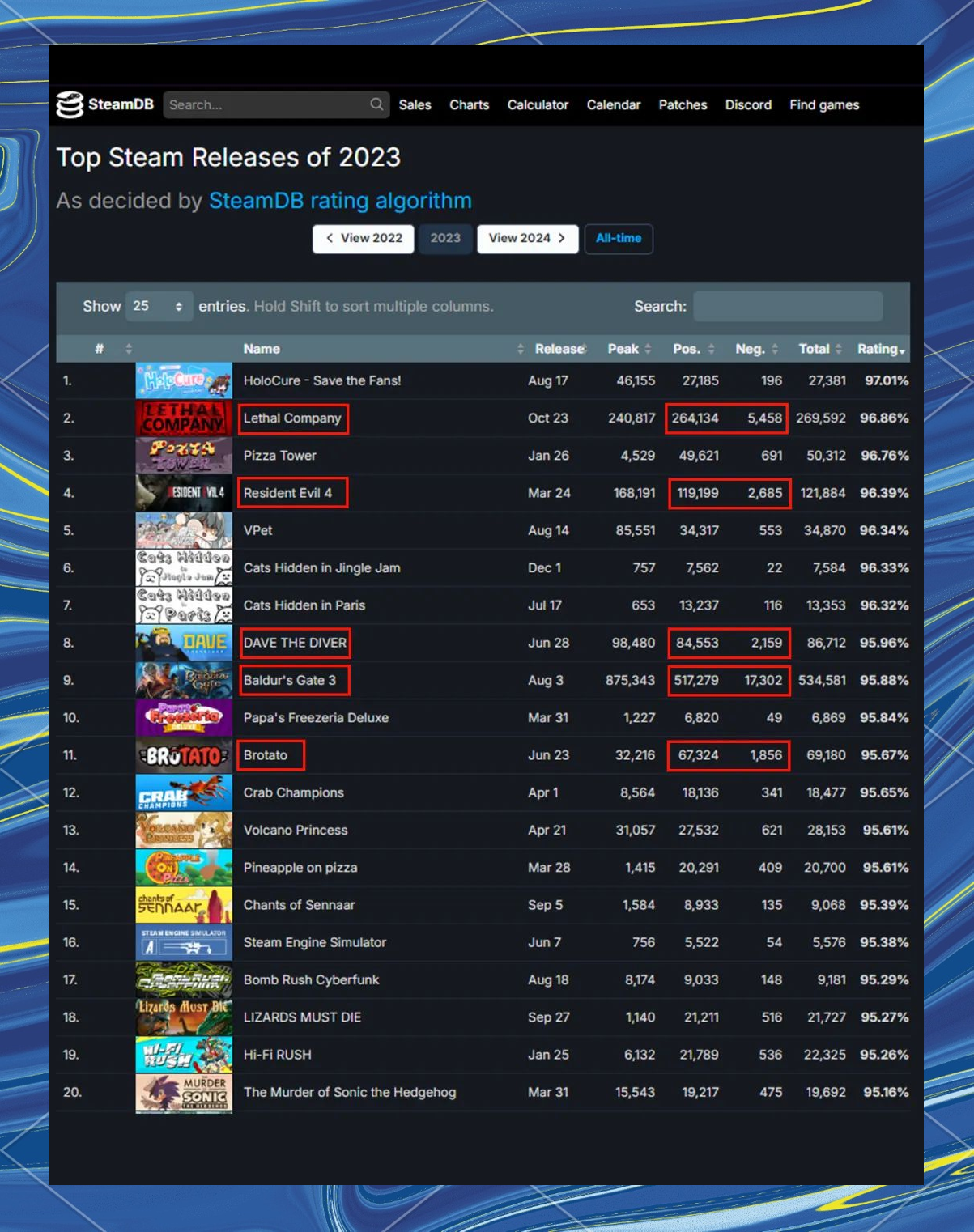Viewport: 974px width, 1232px height.
Task: Open the Volcano Princess game page
Action: tap(296, 830)
